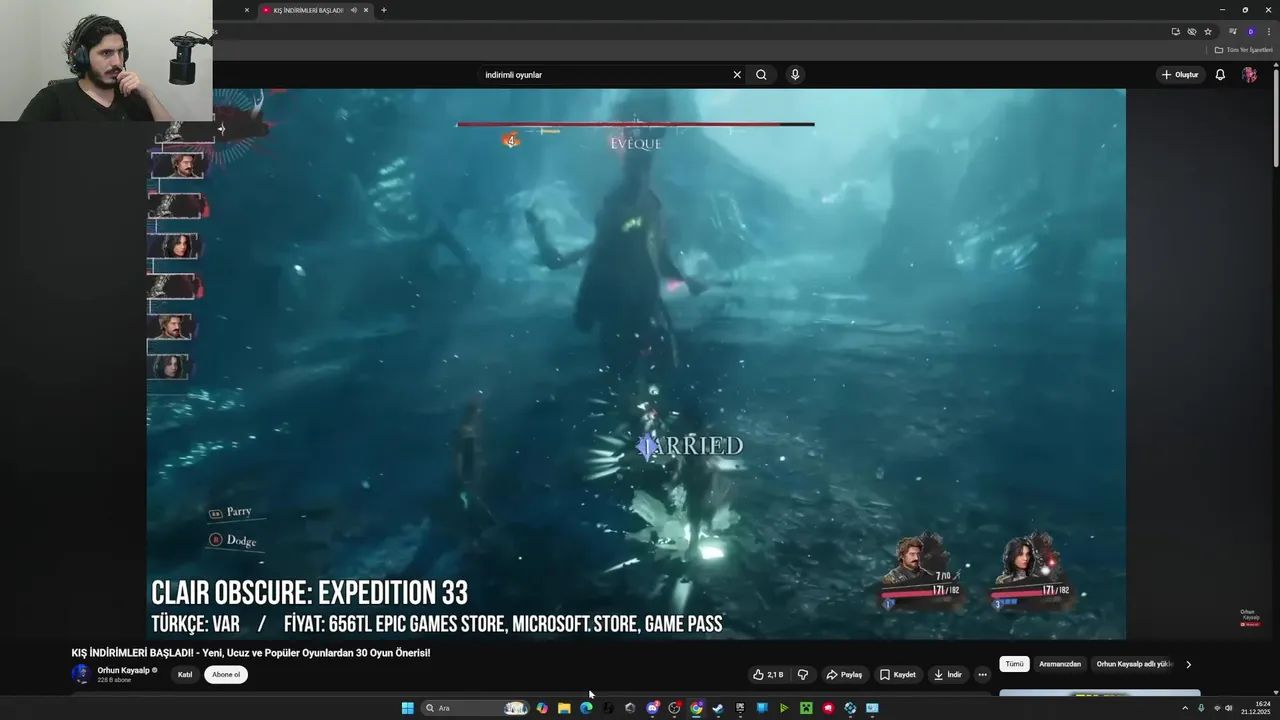
Task: Dislike the video
Action: [802, 675]
